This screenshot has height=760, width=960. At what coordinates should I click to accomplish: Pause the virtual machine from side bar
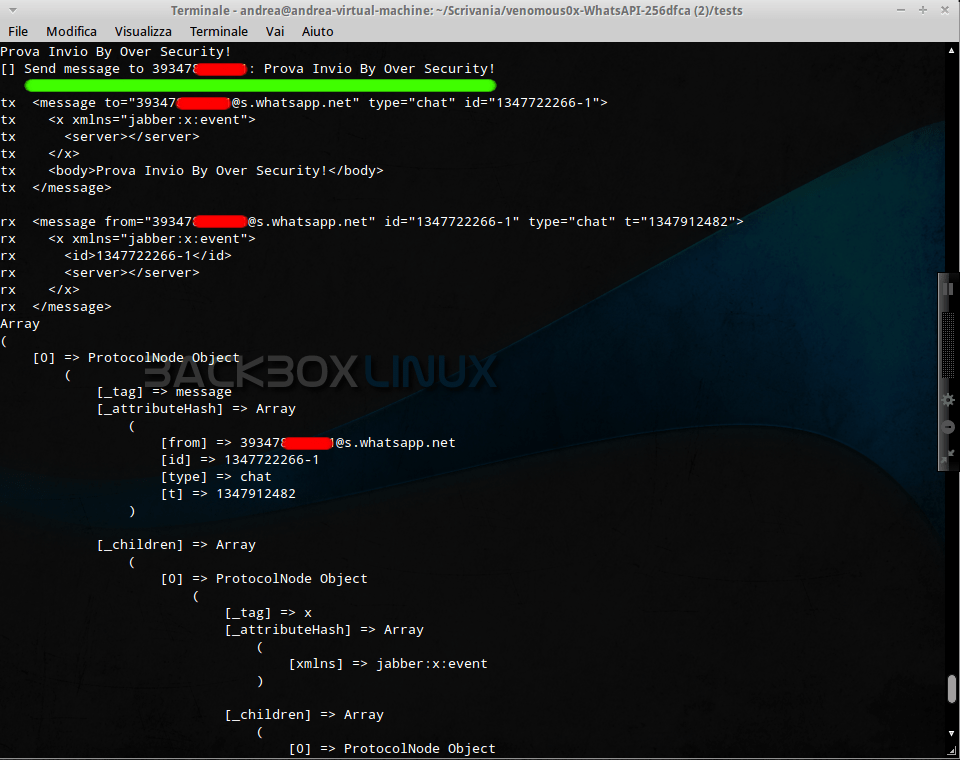pyautogui.click(x=948, y=288)
